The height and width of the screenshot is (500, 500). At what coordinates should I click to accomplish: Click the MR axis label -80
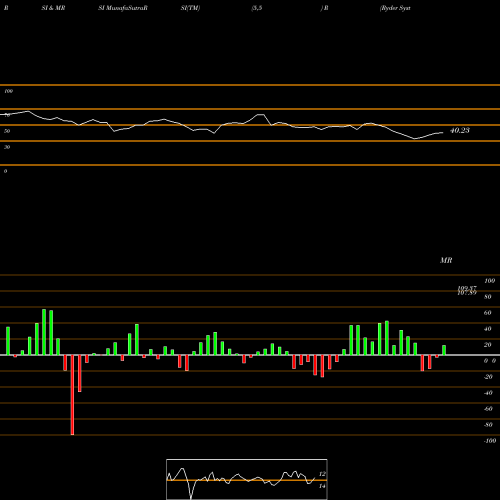click(x=488, y=425)
